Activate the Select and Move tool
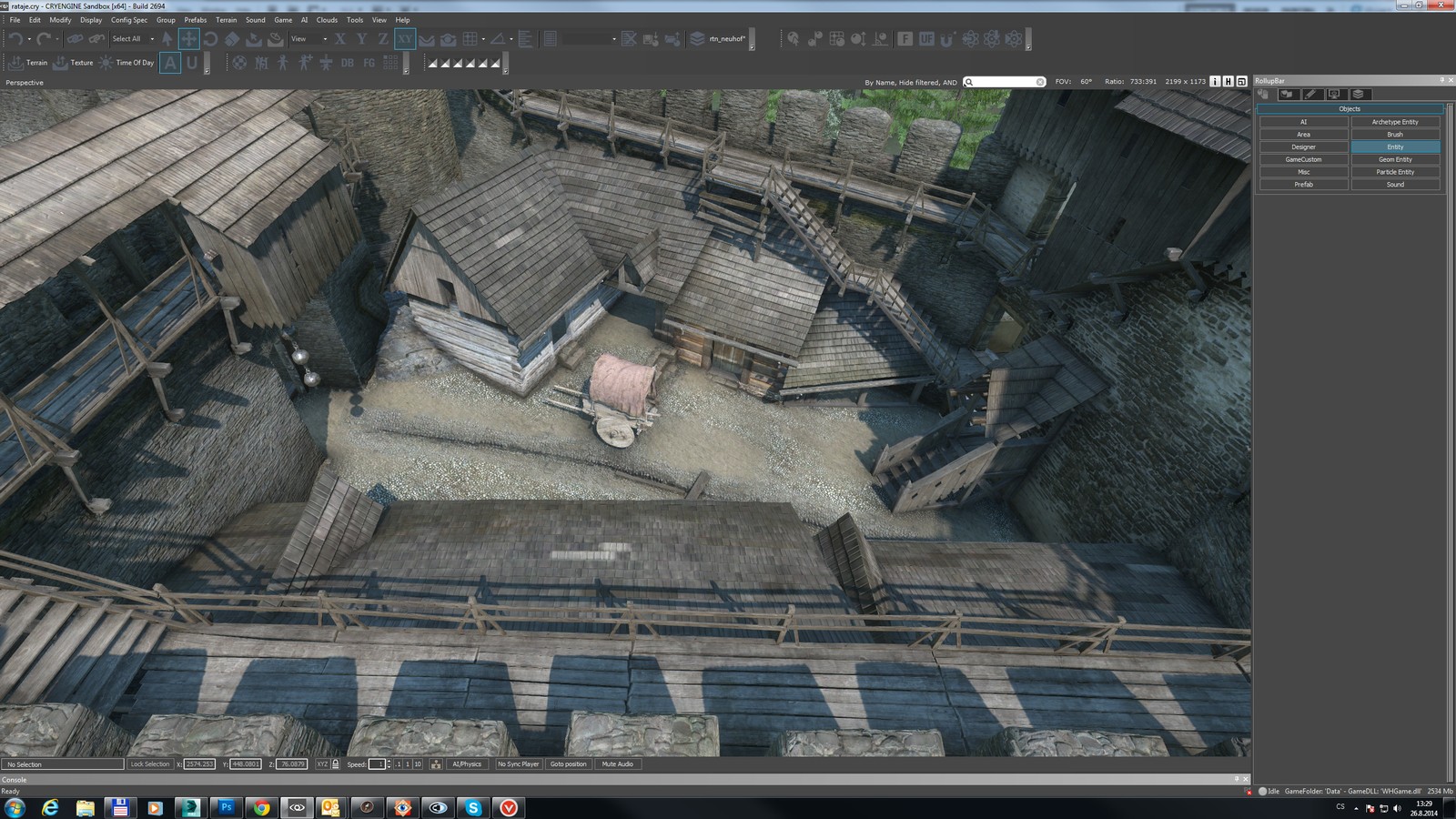 tap(188, 38)
